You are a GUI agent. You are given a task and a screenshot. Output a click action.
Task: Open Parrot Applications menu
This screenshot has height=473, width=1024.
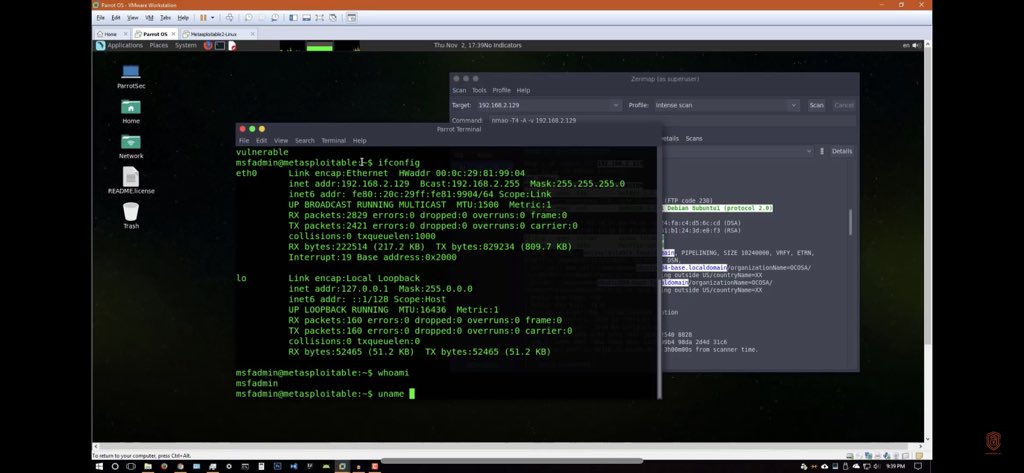pyautogui.click(x=125, y=45)
